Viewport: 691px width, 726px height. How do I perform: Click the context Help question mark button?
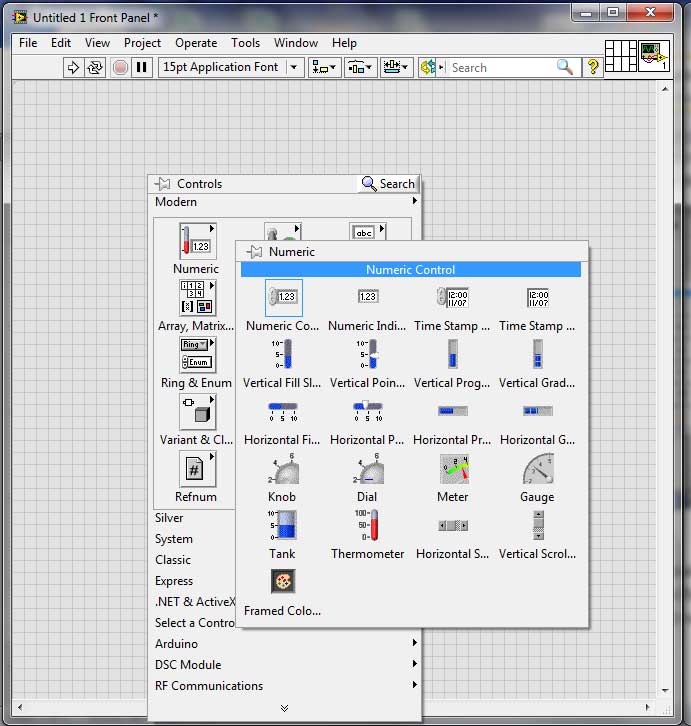[x=593, y=67]
